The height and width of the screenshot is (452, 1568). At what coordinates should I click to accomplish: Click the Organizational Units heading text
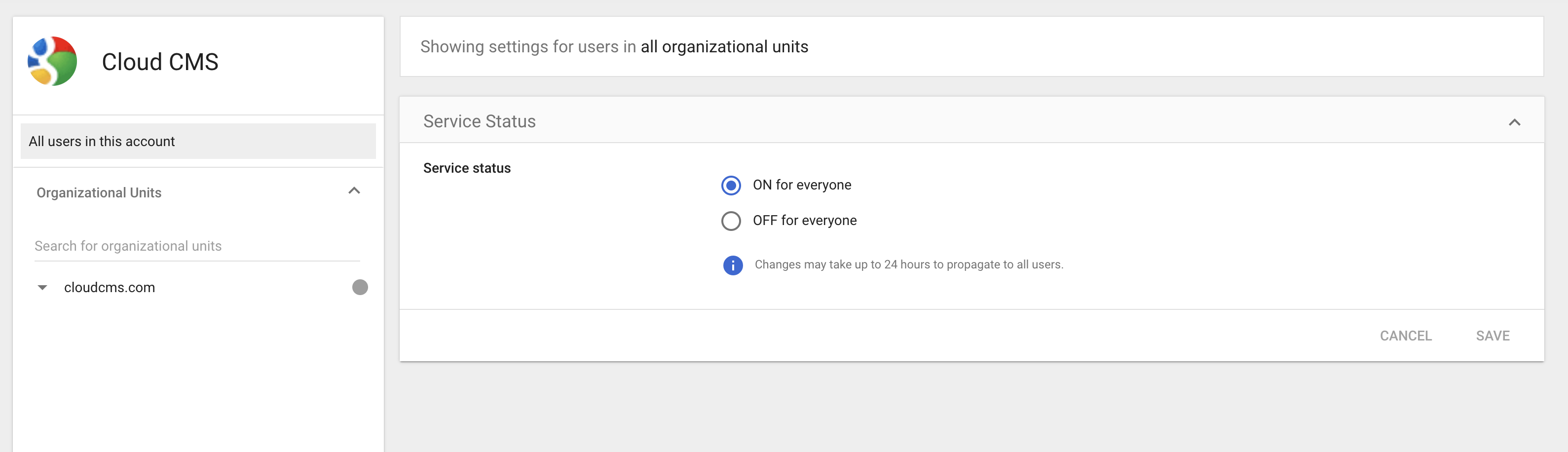[x=99, y=192]
